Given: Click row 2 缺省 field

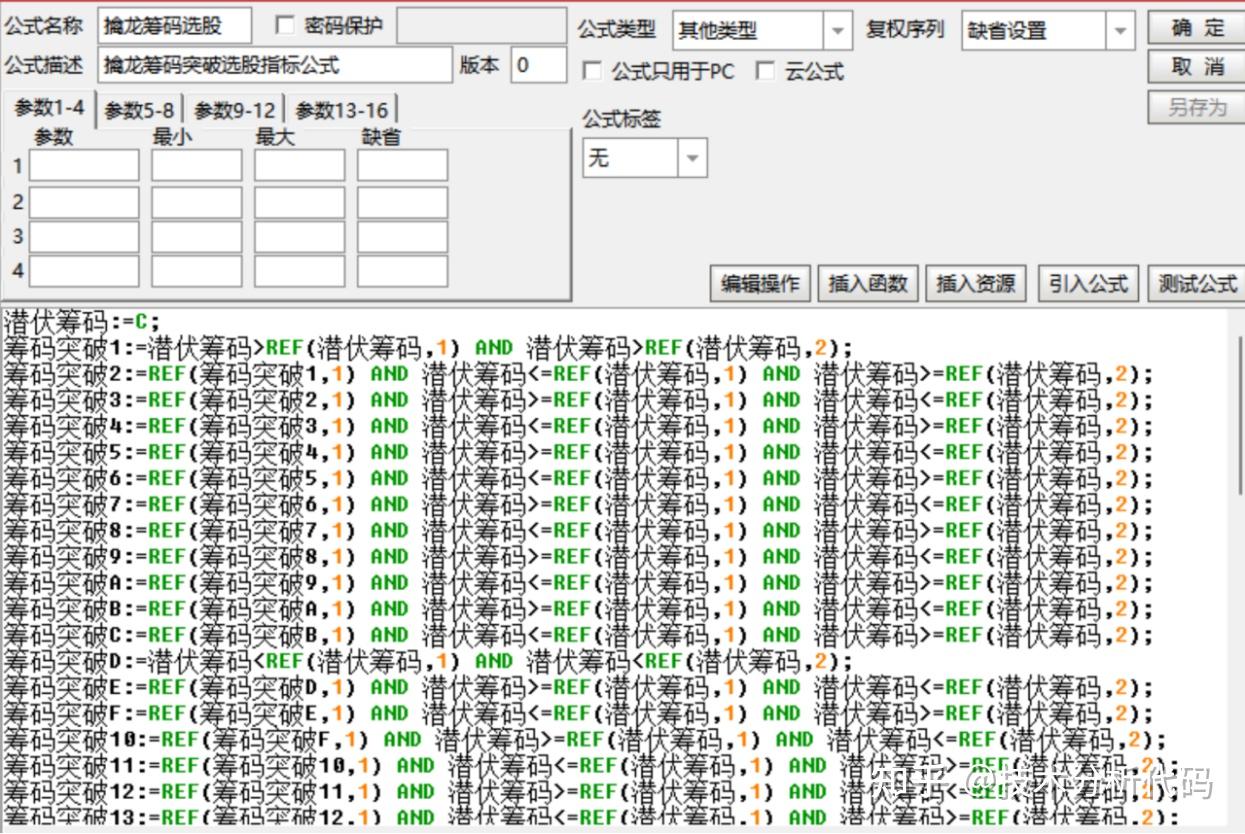Looking at the screenshot, I should pyautogui.click(x=402, y=202).
